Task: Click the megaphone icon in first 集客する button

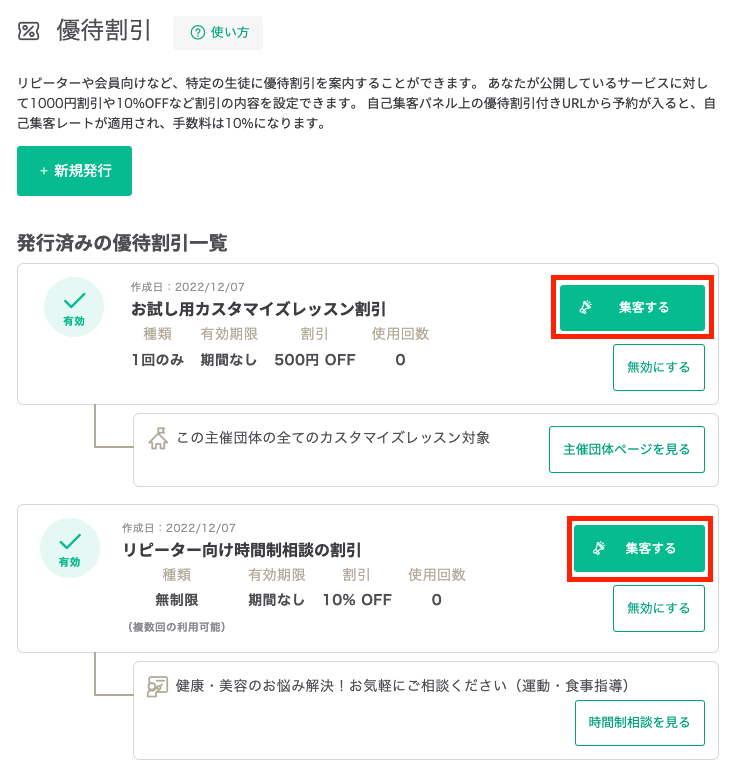Action: pos(585,308)
